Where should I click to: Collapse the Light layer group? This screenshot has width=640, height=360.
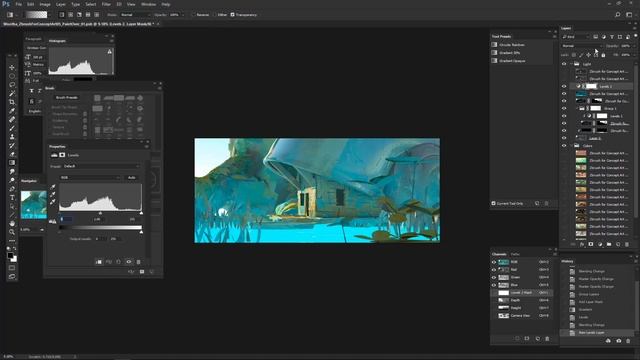571,64
